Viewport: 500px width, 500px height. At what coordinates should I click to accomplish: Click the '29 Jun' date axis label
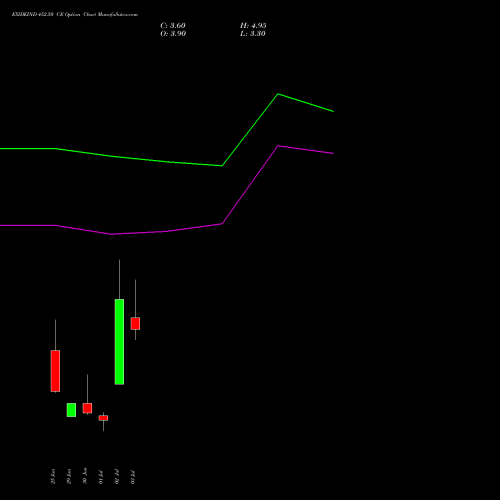69,476
